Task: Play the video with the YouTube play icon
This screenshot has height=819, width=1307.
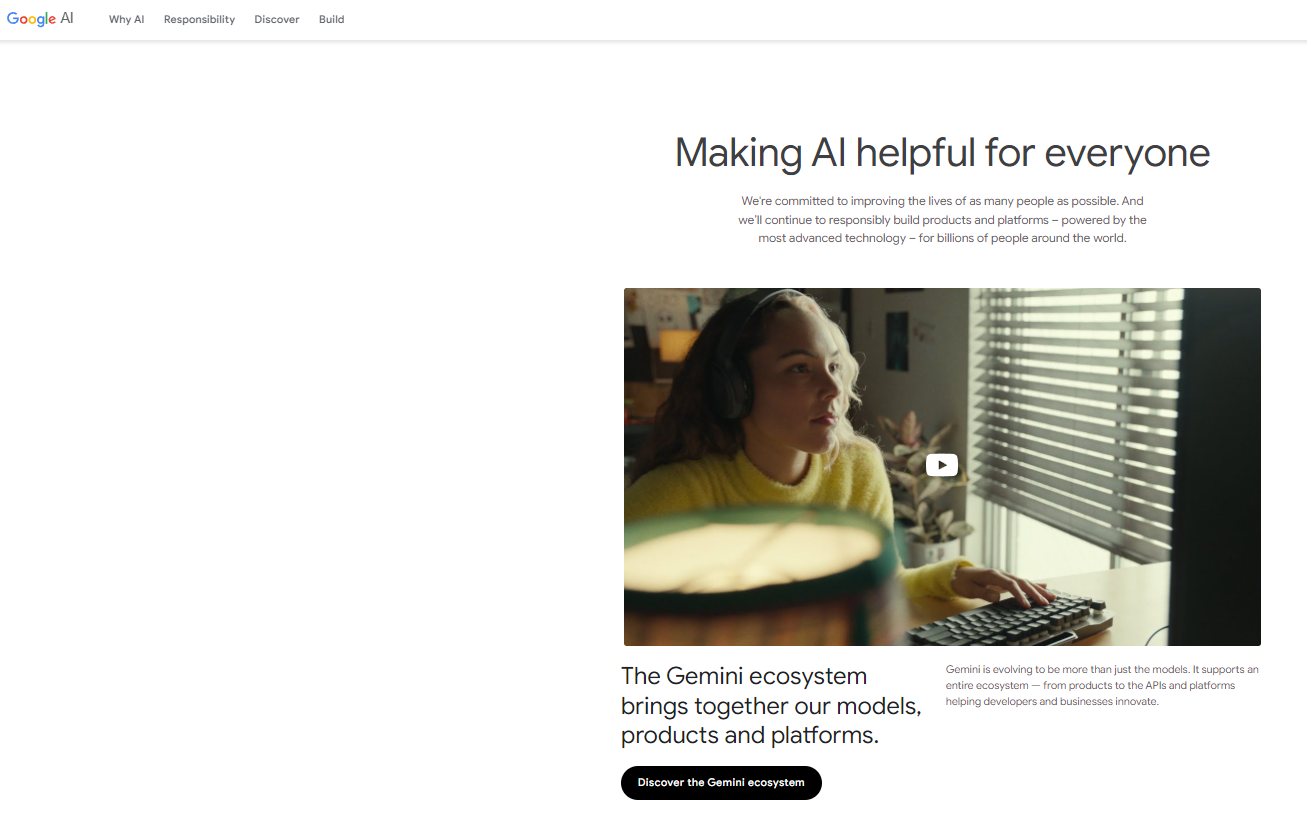Action: (942, 465)
